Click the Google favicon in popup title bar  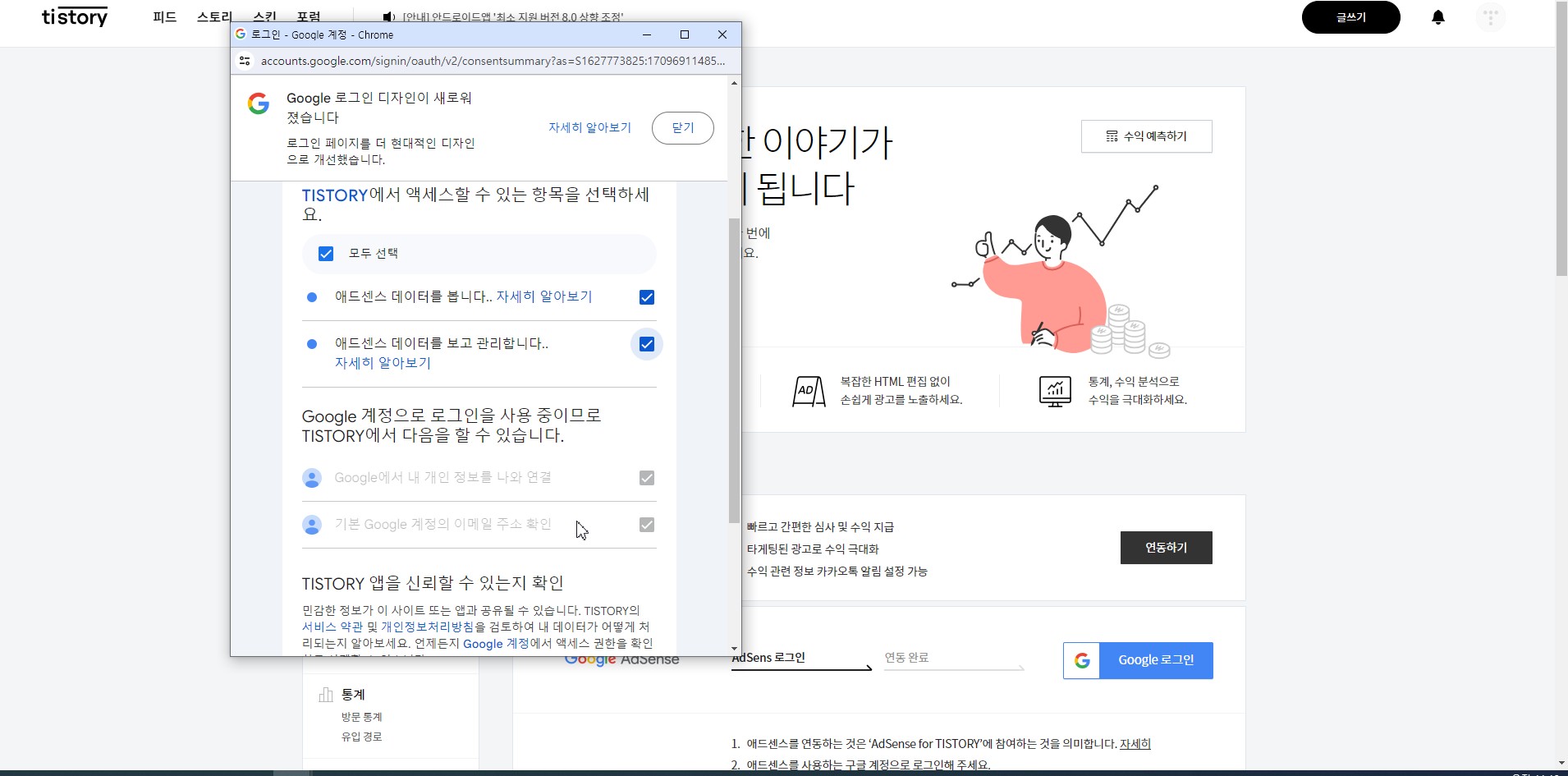[x=241, y=34]
